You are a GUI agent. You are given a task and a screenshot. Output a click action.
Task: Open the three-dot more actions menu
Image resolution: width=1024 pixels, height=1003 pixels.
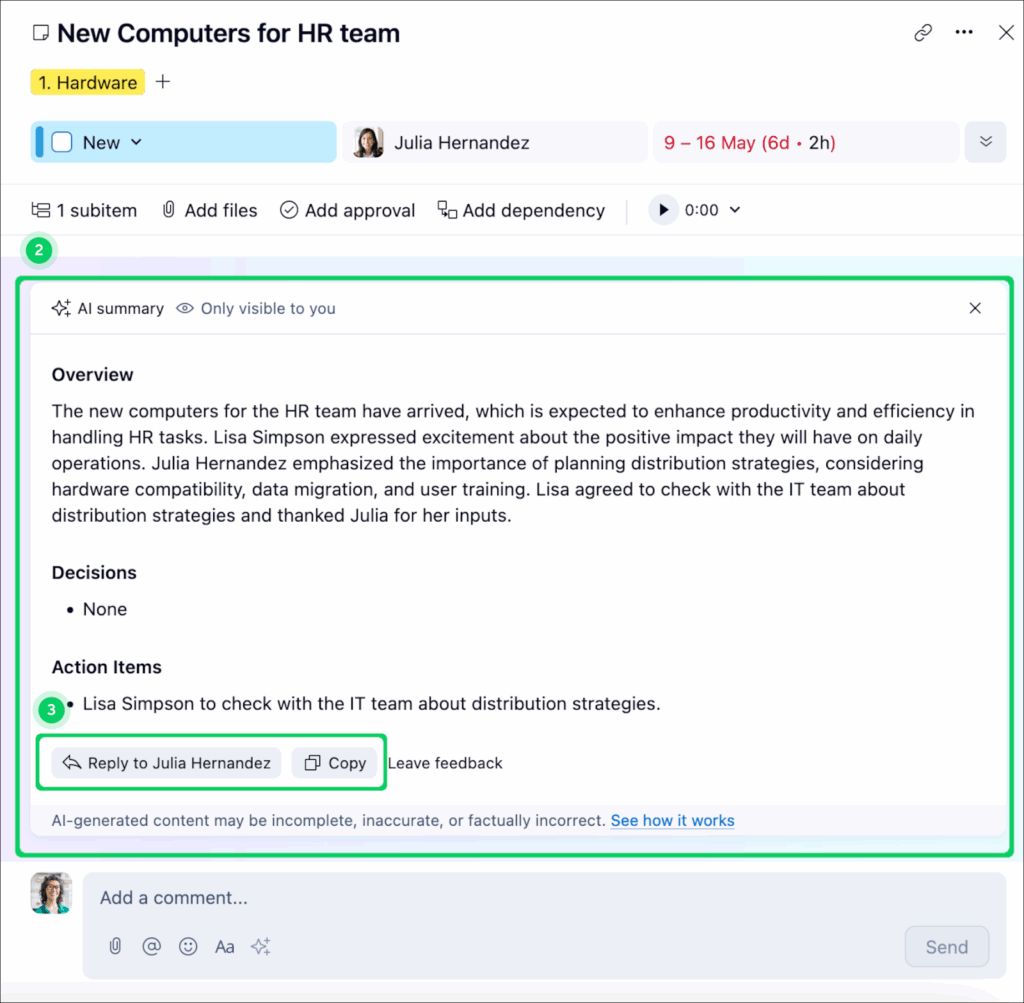(x=964, y=33)
